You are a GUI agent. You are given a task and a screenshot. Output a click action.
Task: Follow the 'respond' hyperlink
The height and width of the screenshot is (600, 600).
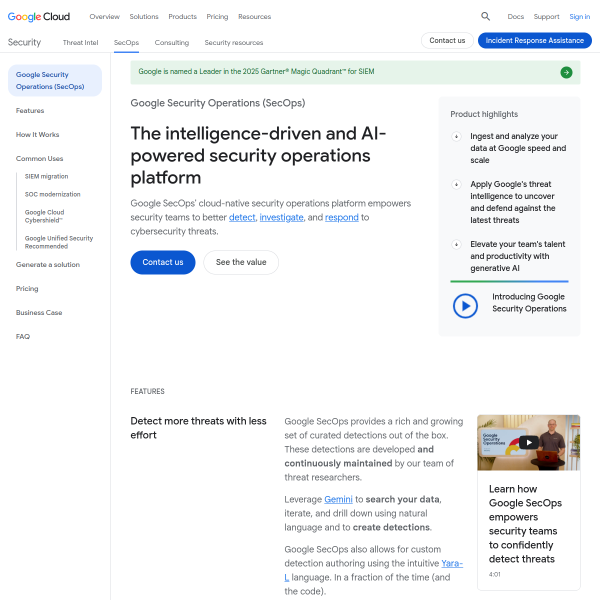tap(342, 217)
